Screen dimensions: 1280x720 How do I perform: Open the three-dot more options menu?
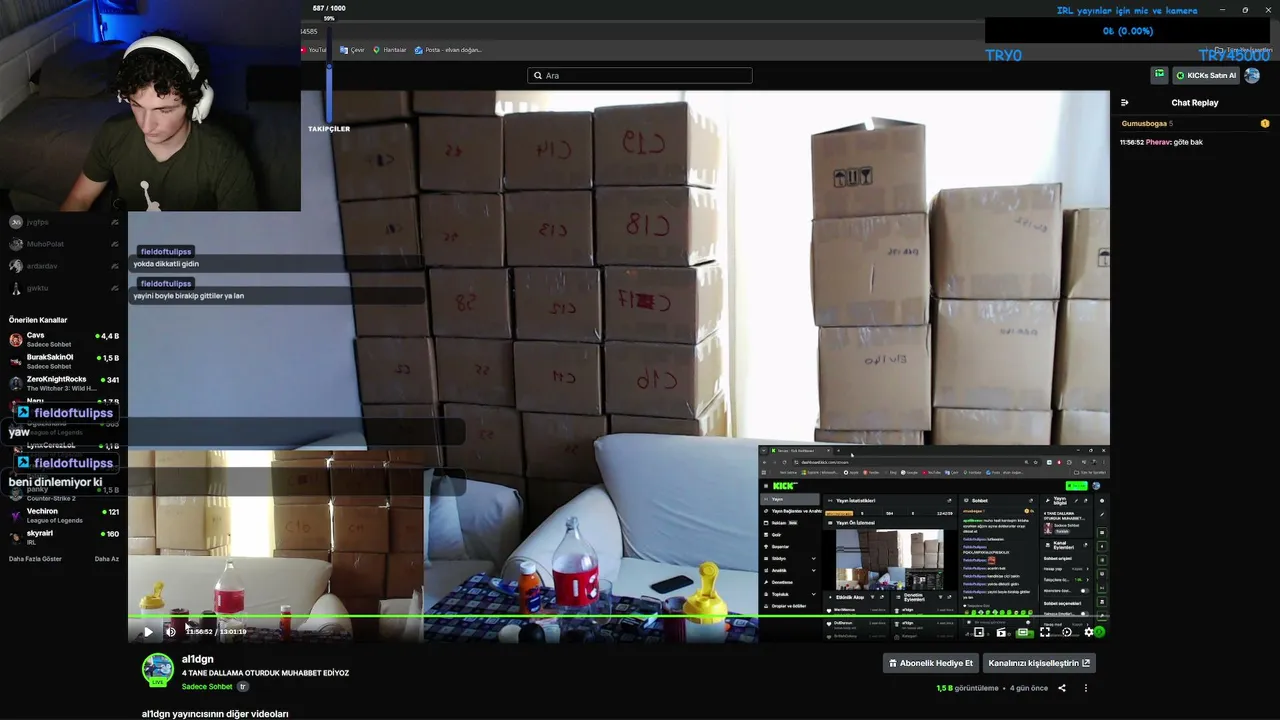(x=1086, y=688)
